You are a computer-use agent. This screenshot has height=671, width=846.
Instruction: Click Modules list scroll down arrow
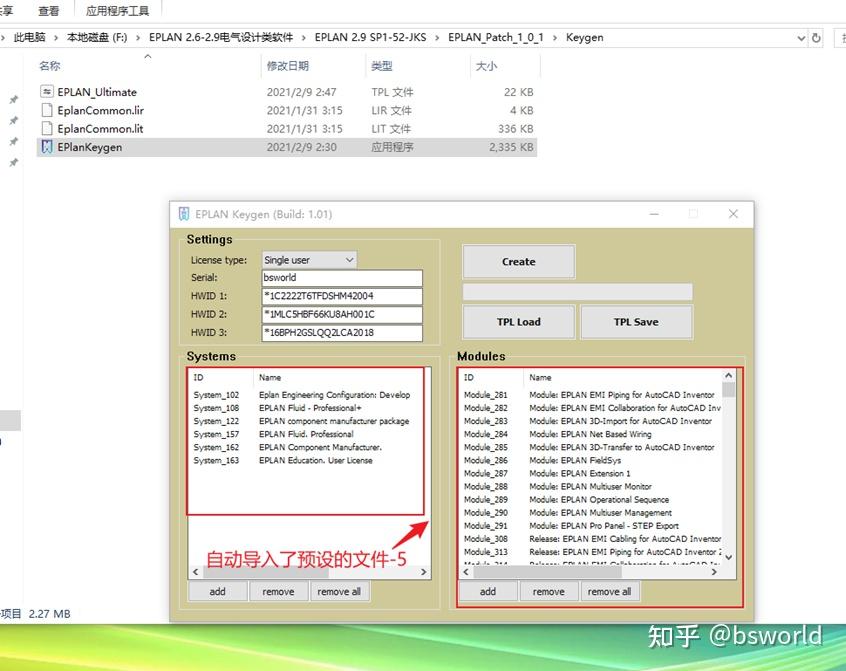tap(728, 557)
